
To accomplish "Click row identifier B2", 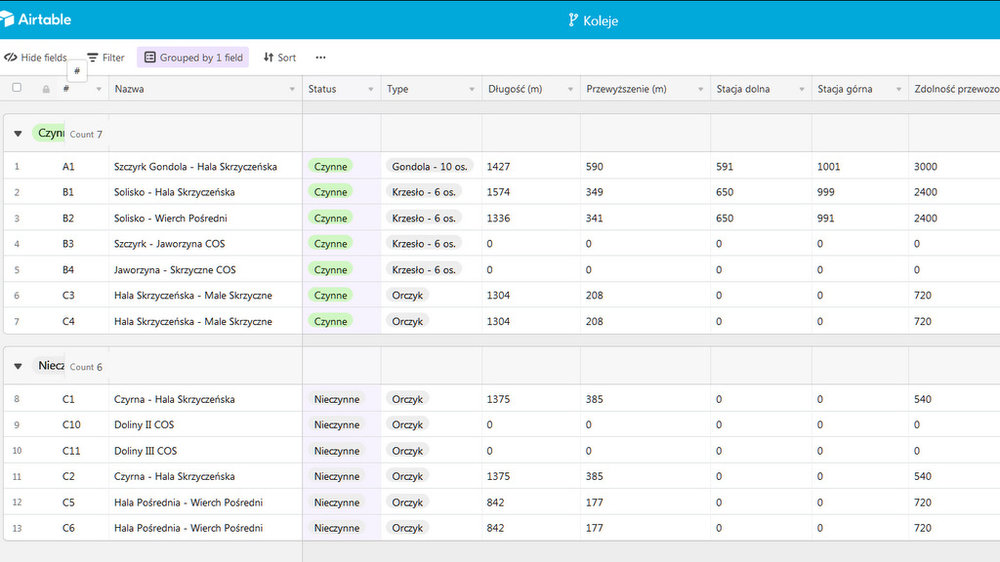I will click(x=68, y=218).
